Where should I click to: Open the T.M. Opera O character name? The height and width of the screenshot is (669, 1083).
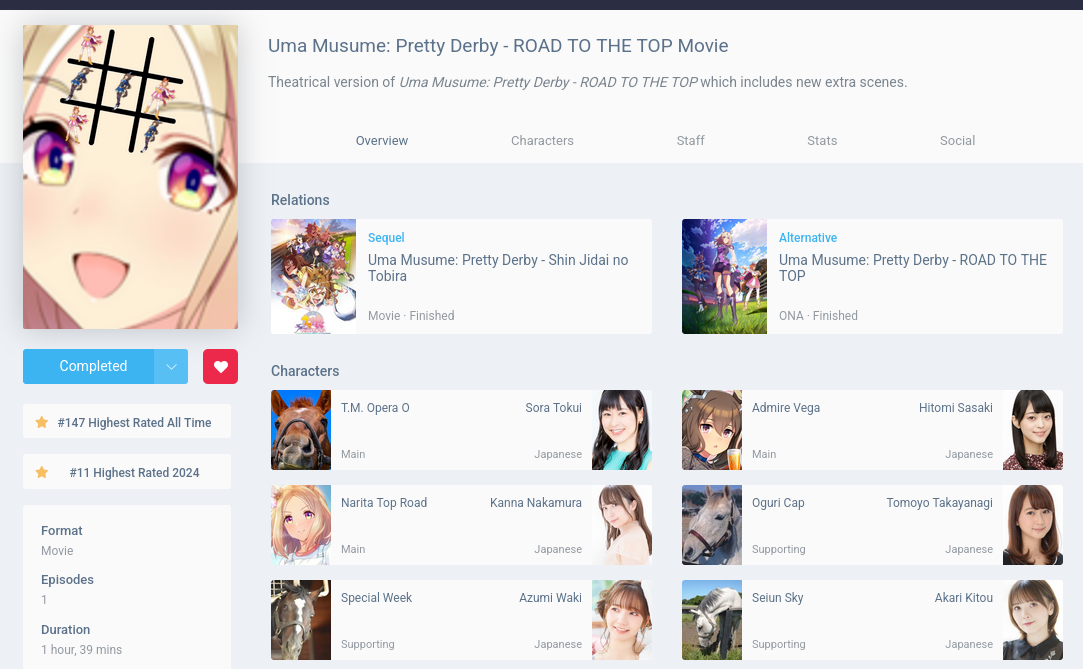(x=375, y=408)
